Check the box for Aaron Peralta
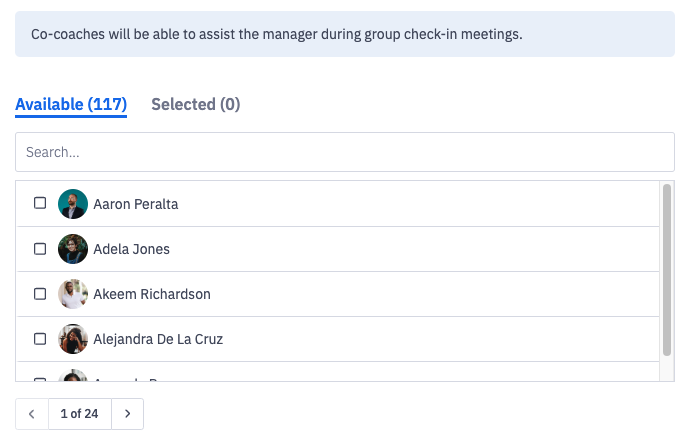 coord(40,203)
